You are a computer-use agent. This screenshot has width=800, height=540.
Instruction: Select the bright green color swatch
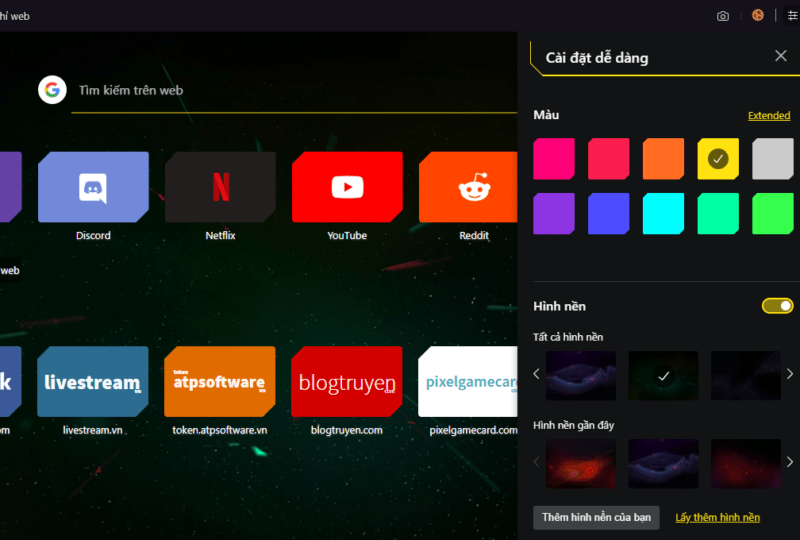point(773,213)
